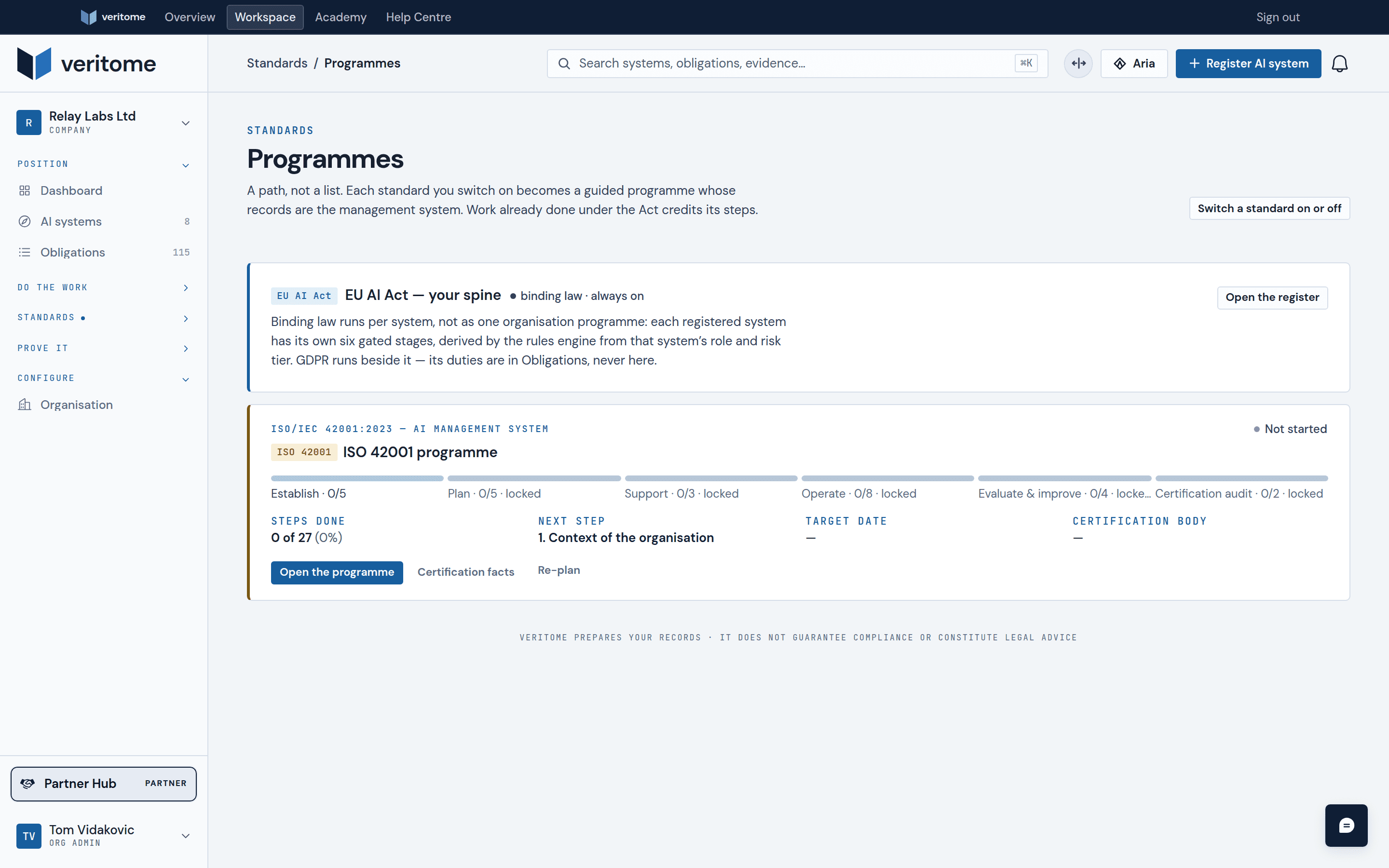The height and width of the screenshot is (868, 1389).
Task: Open the chat bubble widget
Action: point(1346,825)
